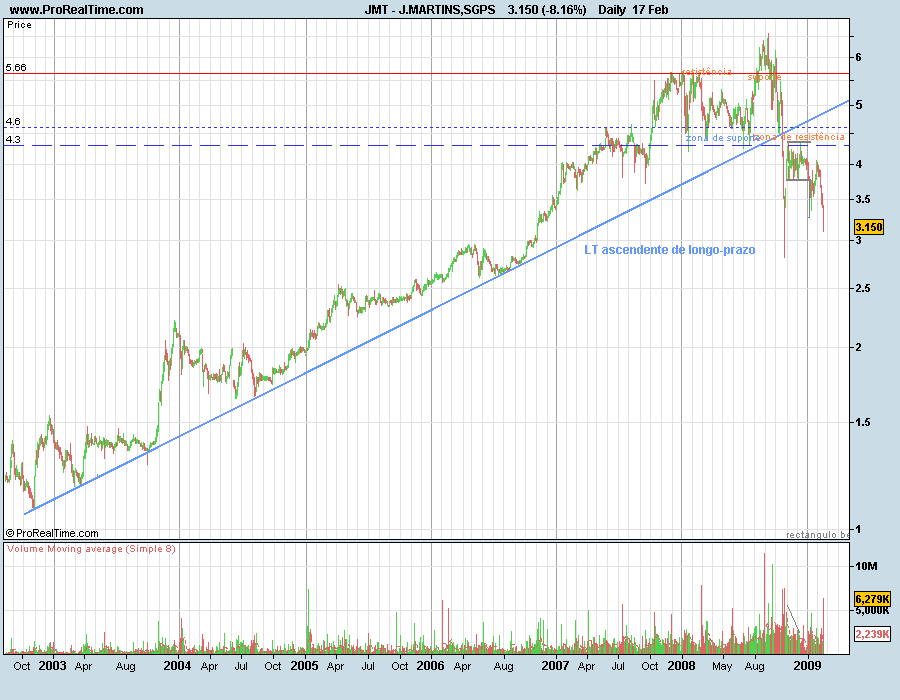
Task: Click the "May" month label on the time axis
Action: (722, 666)
